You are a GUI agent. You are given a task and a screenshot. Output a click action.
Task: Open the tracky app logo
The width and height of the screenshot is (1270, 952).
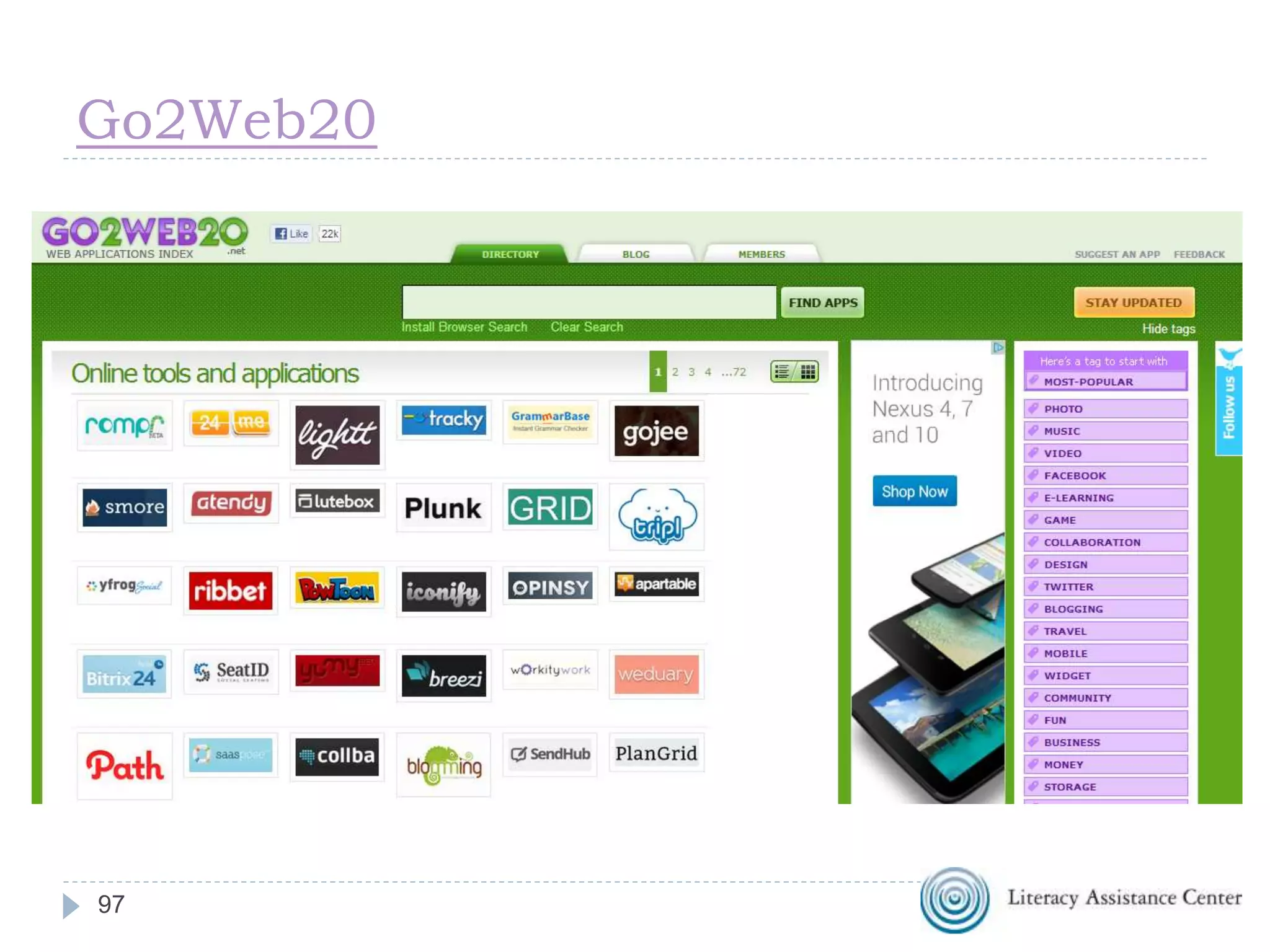[x=444, y=420]
